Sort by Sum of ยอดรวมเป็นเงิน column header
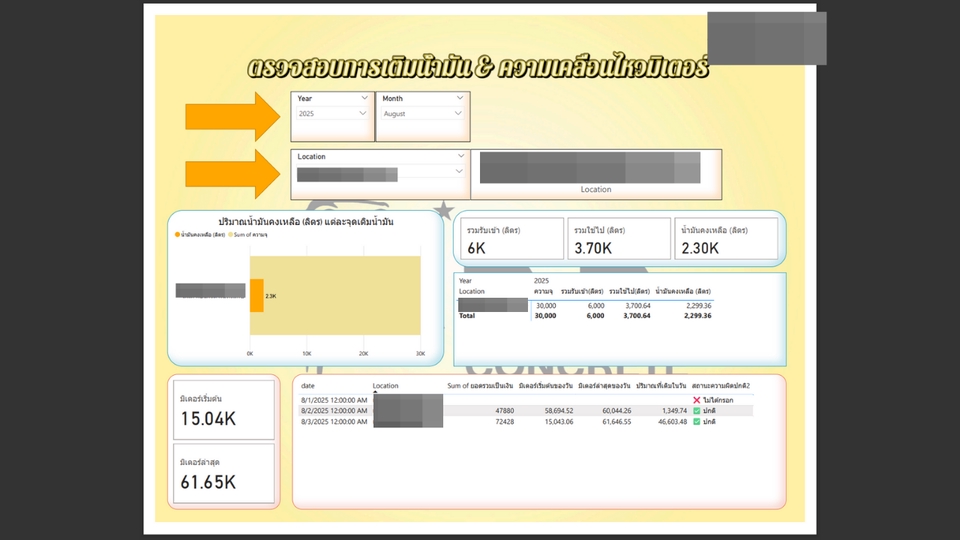Screen dimensions: 960x540 coord(480,386)
